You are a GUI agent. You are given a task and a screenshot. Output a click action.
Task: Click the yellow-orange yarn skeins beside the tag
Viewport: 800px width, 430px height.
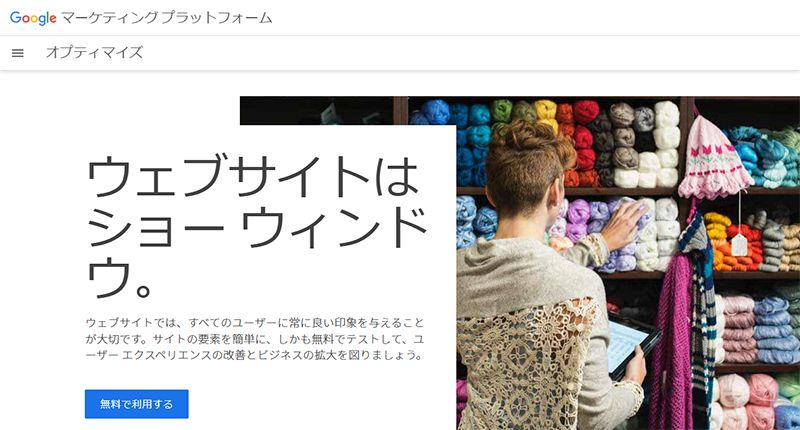pos(727,242)
